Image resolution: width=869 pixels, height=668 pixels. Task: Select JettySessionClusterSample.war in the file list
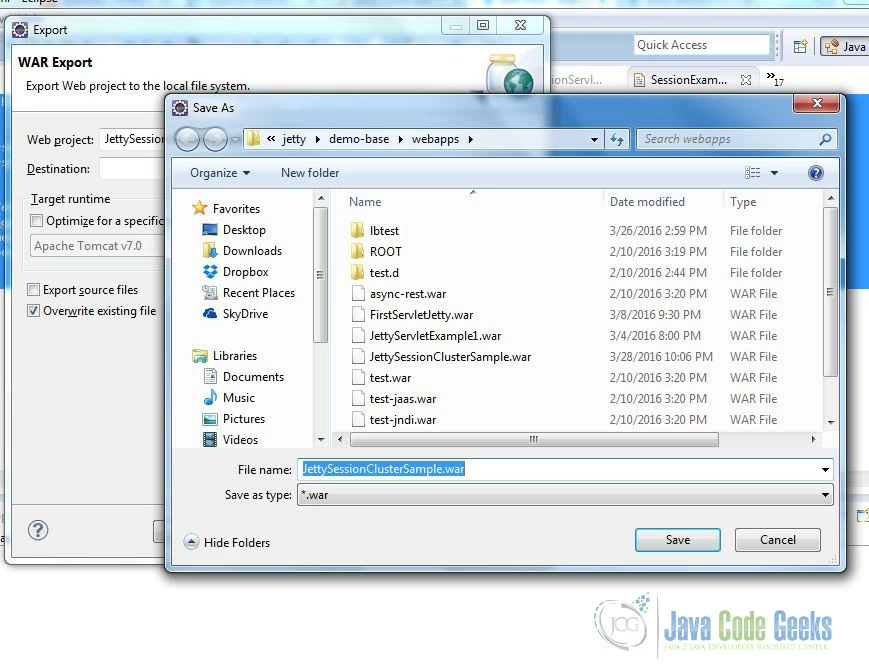click(x=441, y=356)
